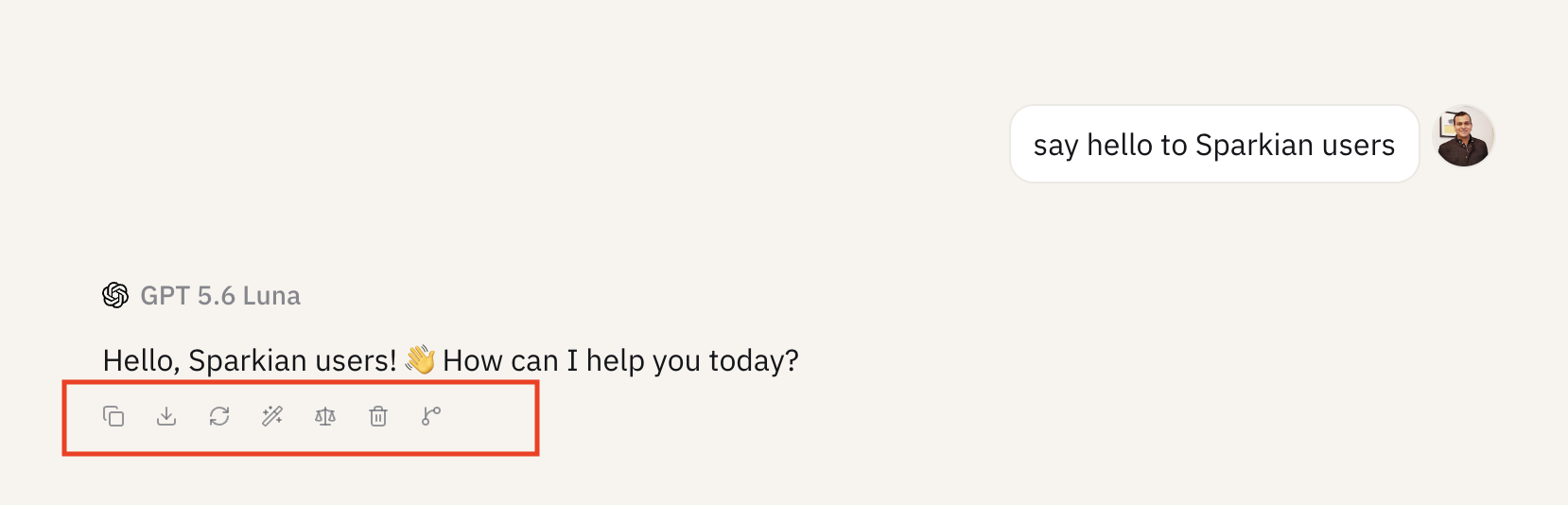Open the balance scale compare icon
1568x505 pixels.
325,416
